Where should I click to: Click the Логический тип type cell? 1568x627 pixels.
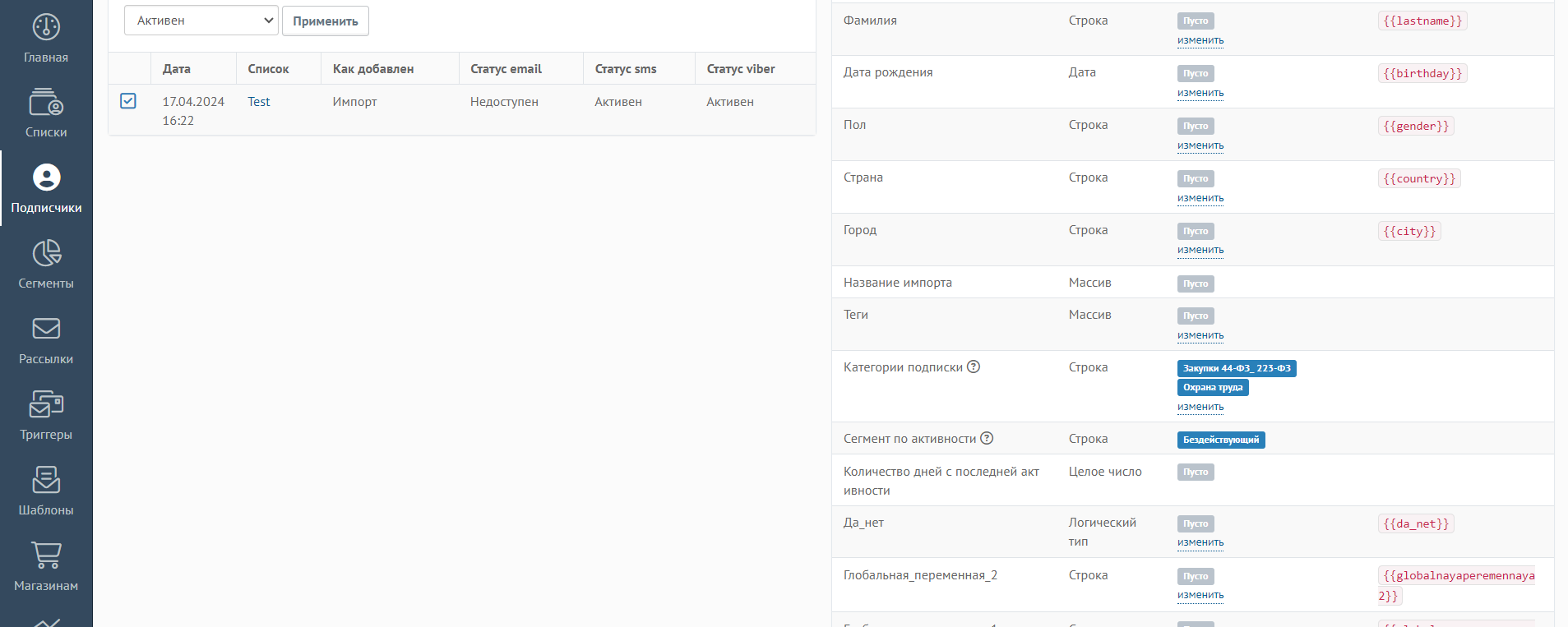(1102, 532)
